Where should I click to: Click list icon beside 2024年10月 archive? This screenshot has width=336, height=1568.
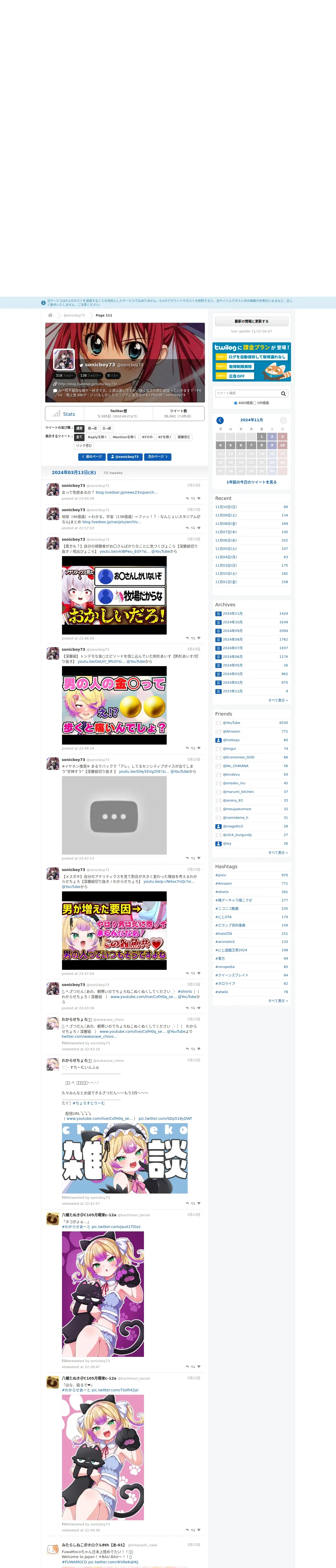click(x=218, y=622)
